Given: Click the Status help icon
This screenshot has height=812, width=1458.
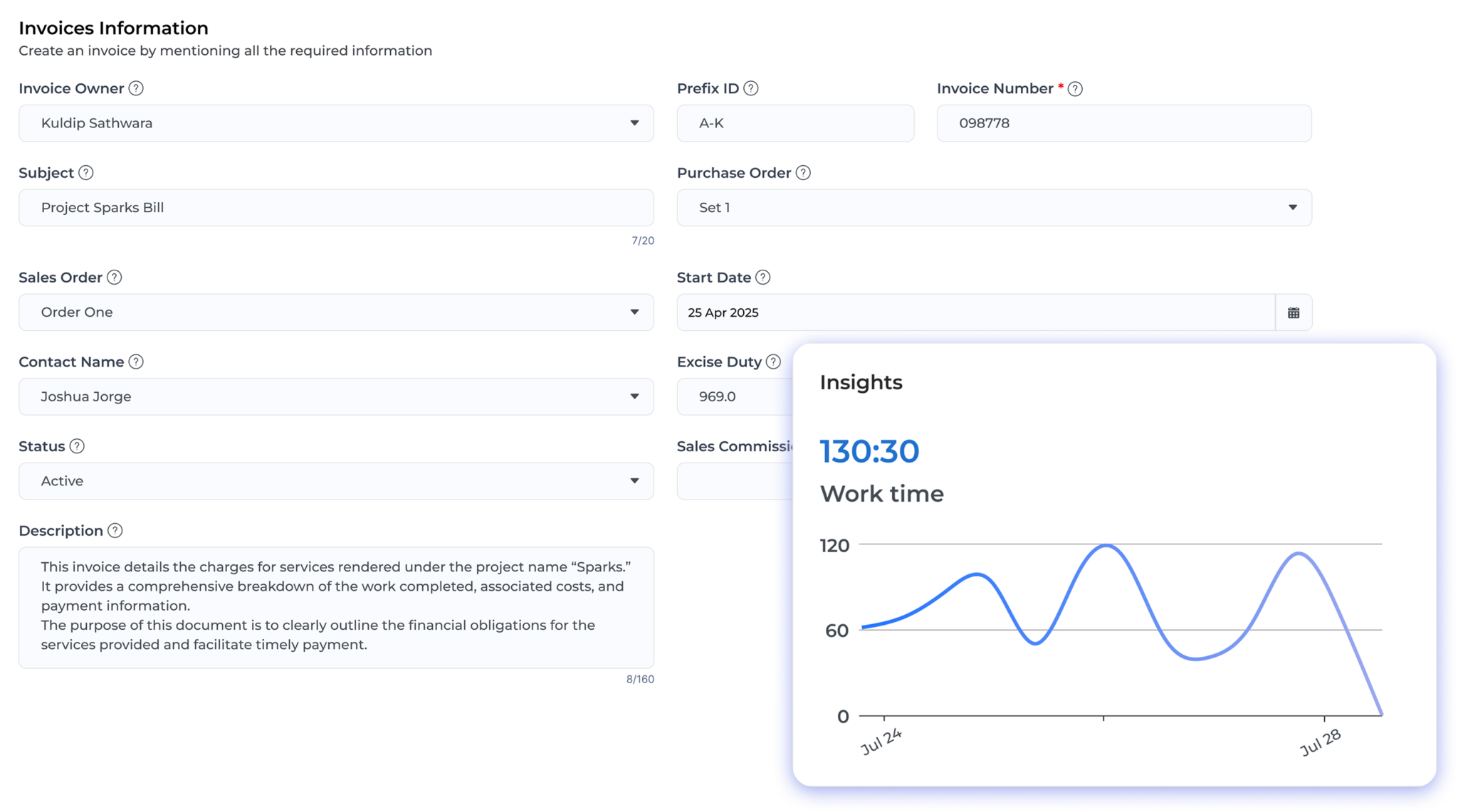Looking at the screenshot, I should [x=78, y=446].
